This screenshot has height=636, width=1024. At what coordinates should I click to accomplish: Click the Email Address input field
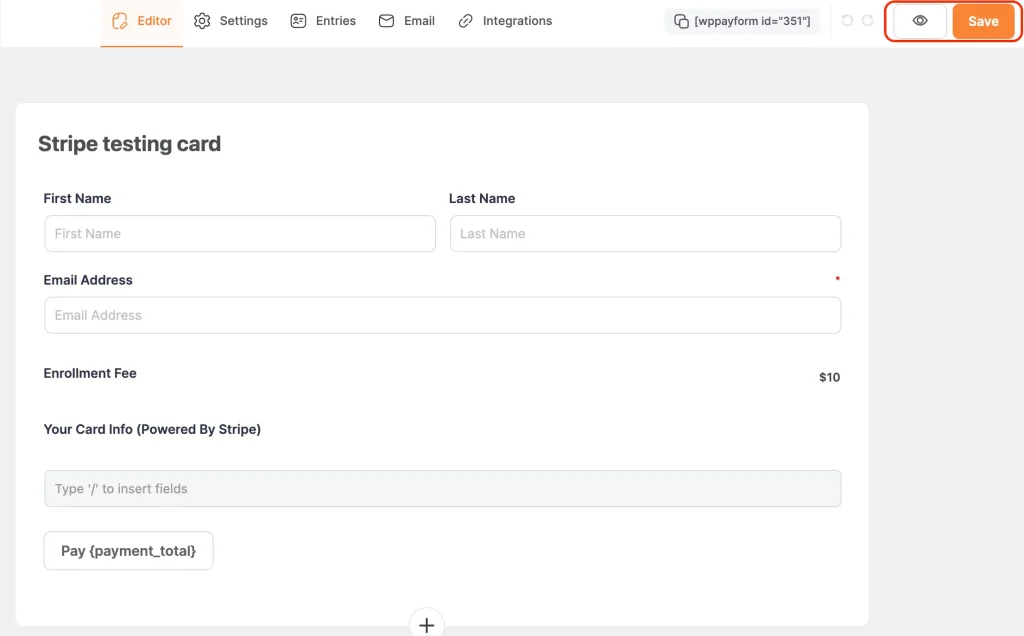442,314
